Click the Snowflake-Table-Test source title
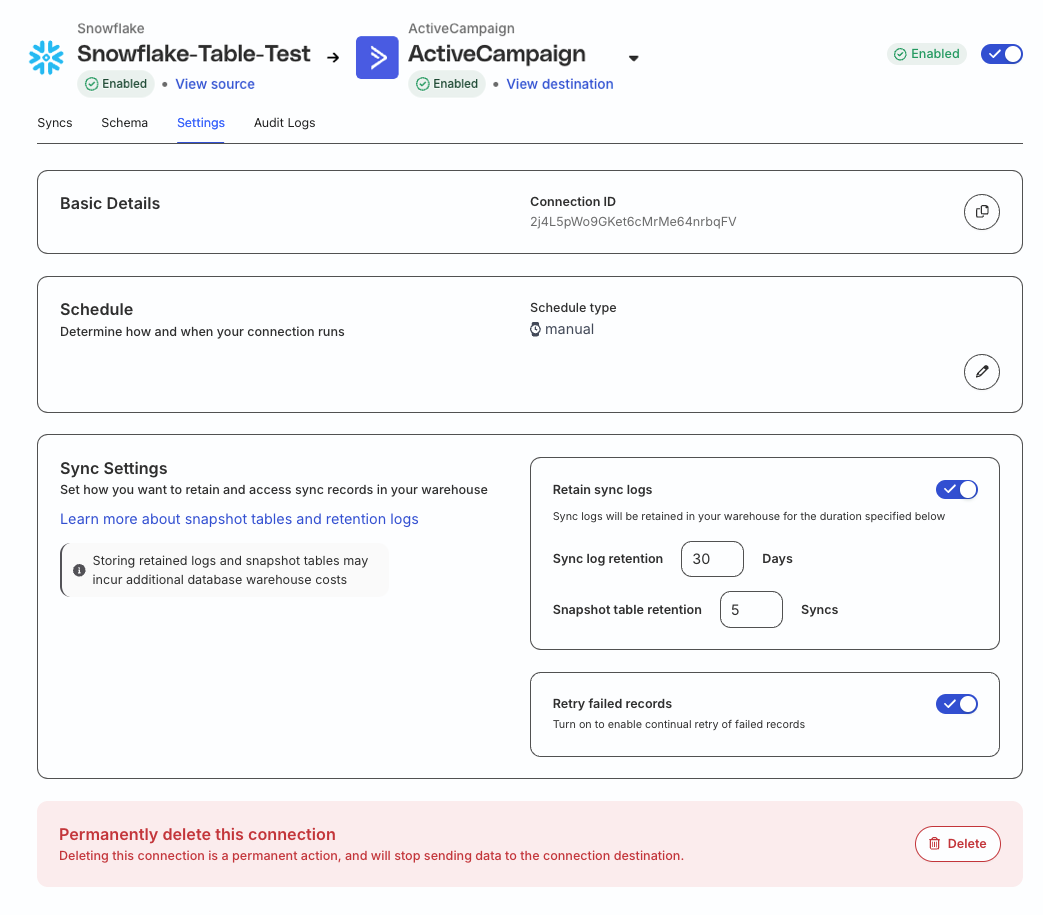Image resolution: width=1043 pixels, height=915 pixels. pos(194,54)
